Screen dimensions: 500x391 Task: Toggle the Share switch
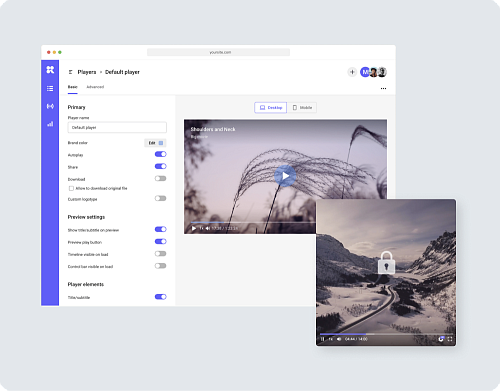160,166
